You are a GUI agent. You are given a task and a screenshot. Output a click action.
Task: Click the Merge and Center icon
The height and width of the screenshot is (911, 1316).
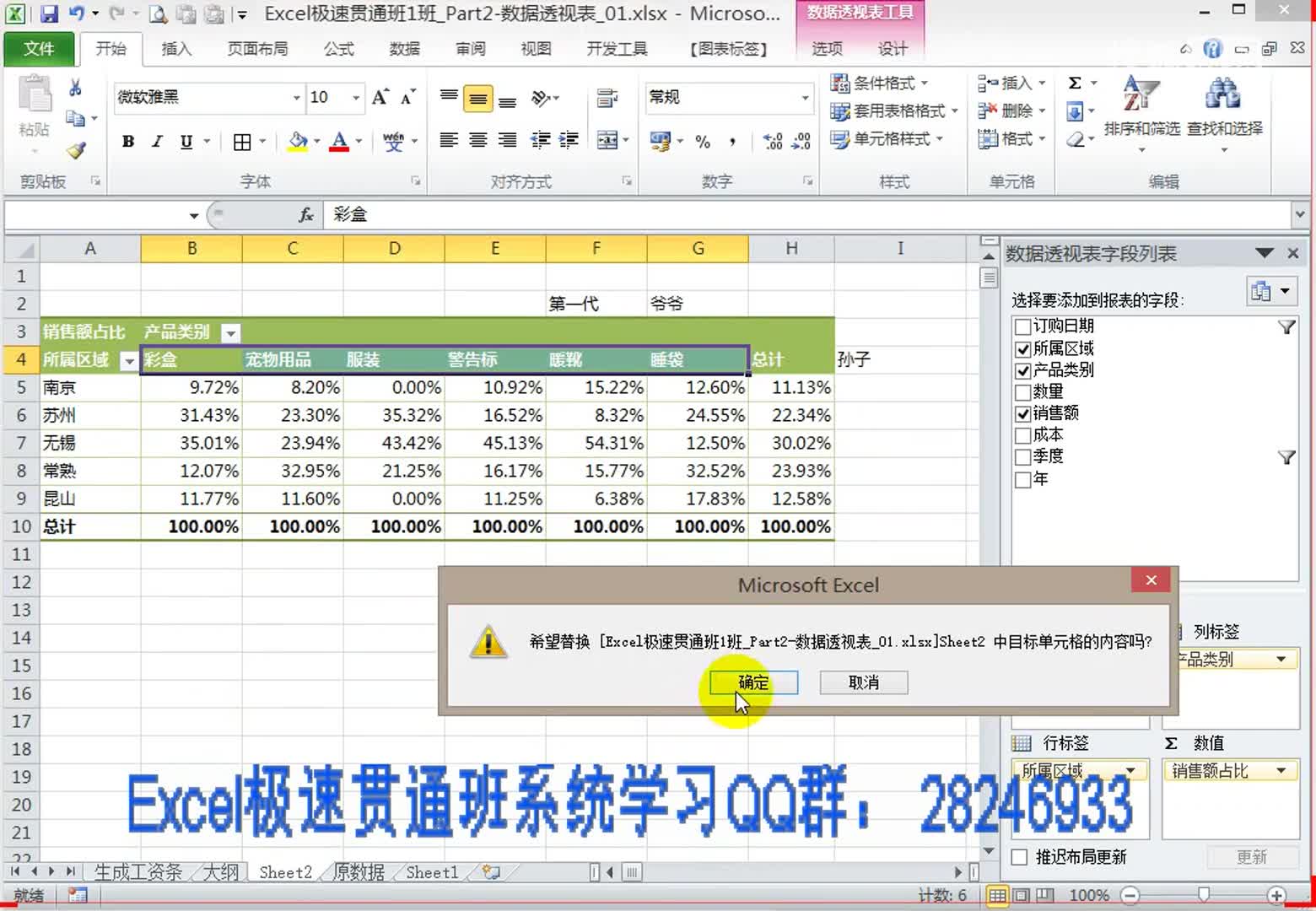[607, 141]
